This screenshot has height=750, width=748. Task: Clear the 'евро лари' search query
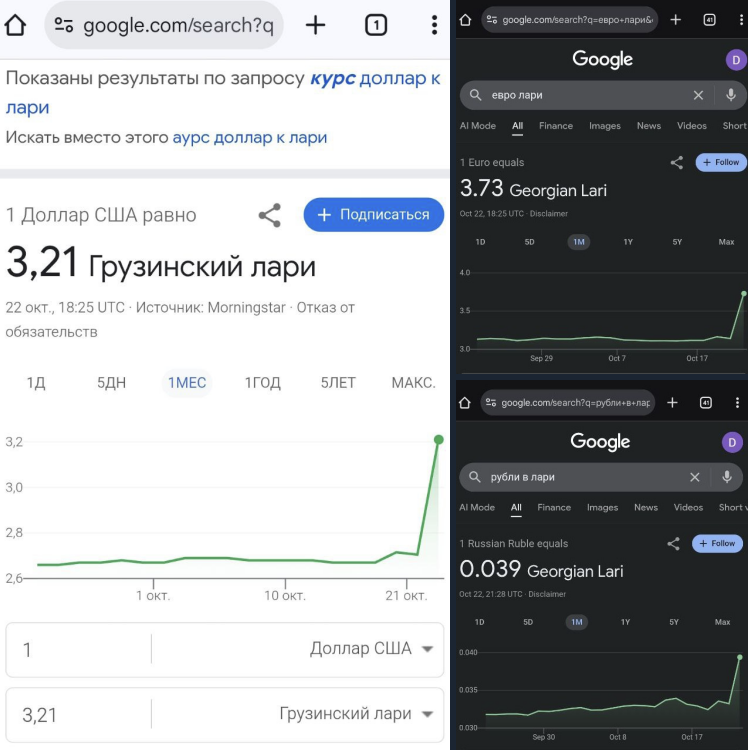point(698,95)
